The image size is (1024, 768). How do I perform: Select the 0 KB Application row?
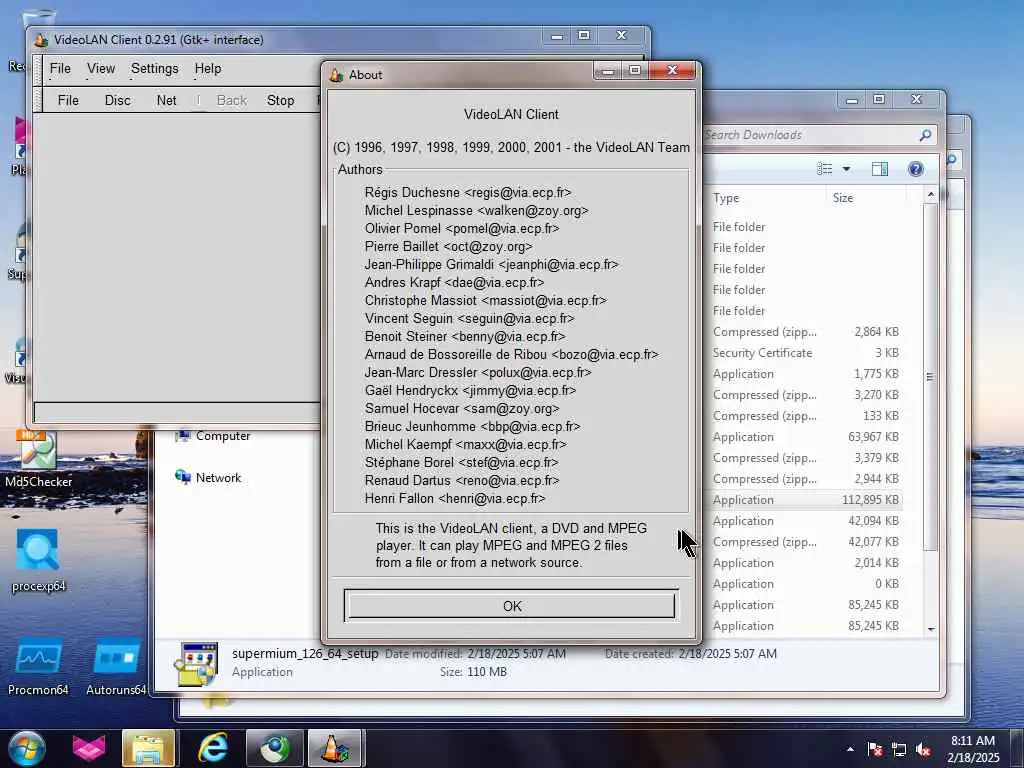point(806,584)
